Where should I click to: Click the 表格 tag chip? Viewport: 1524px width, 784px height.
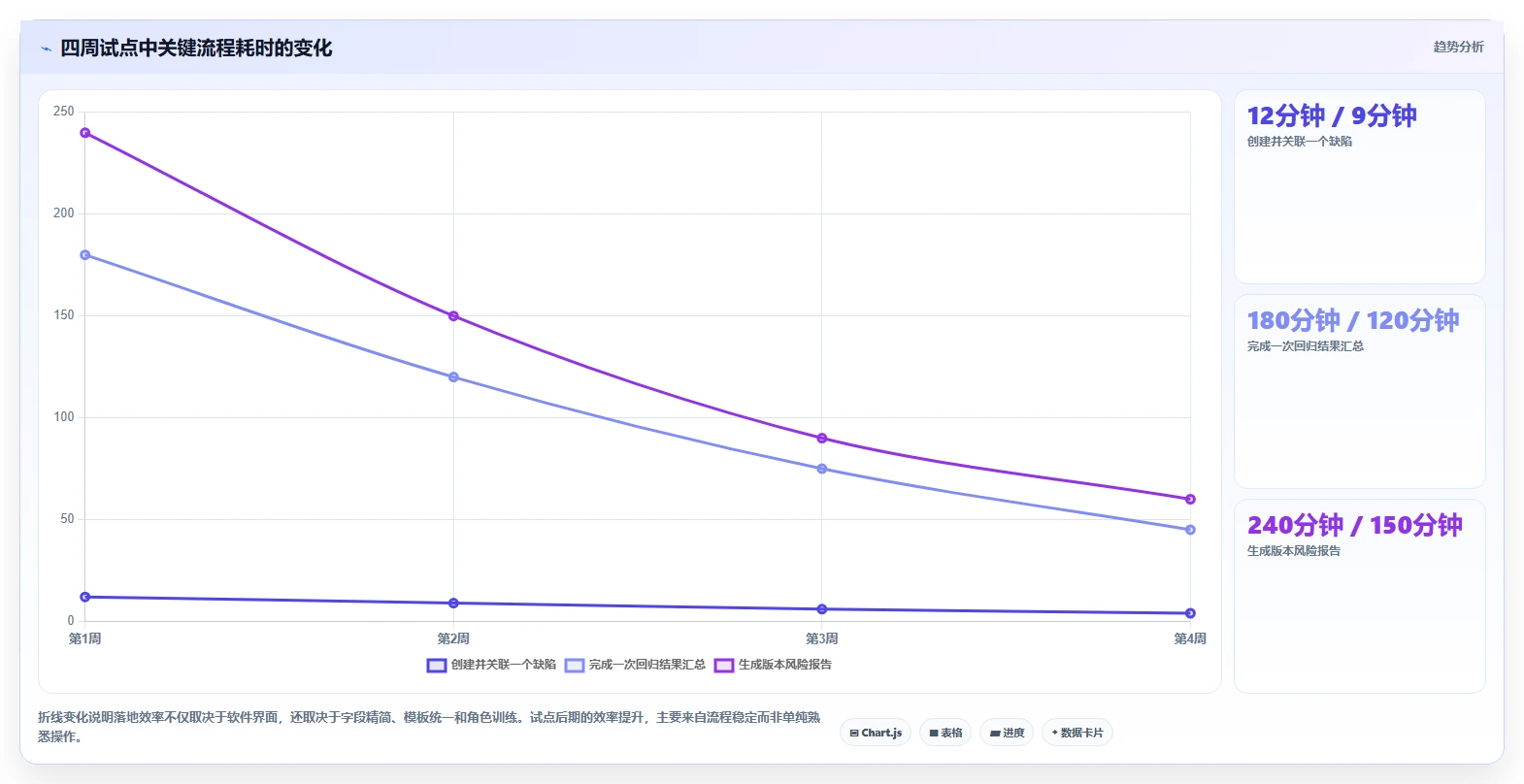pos(945,733)
